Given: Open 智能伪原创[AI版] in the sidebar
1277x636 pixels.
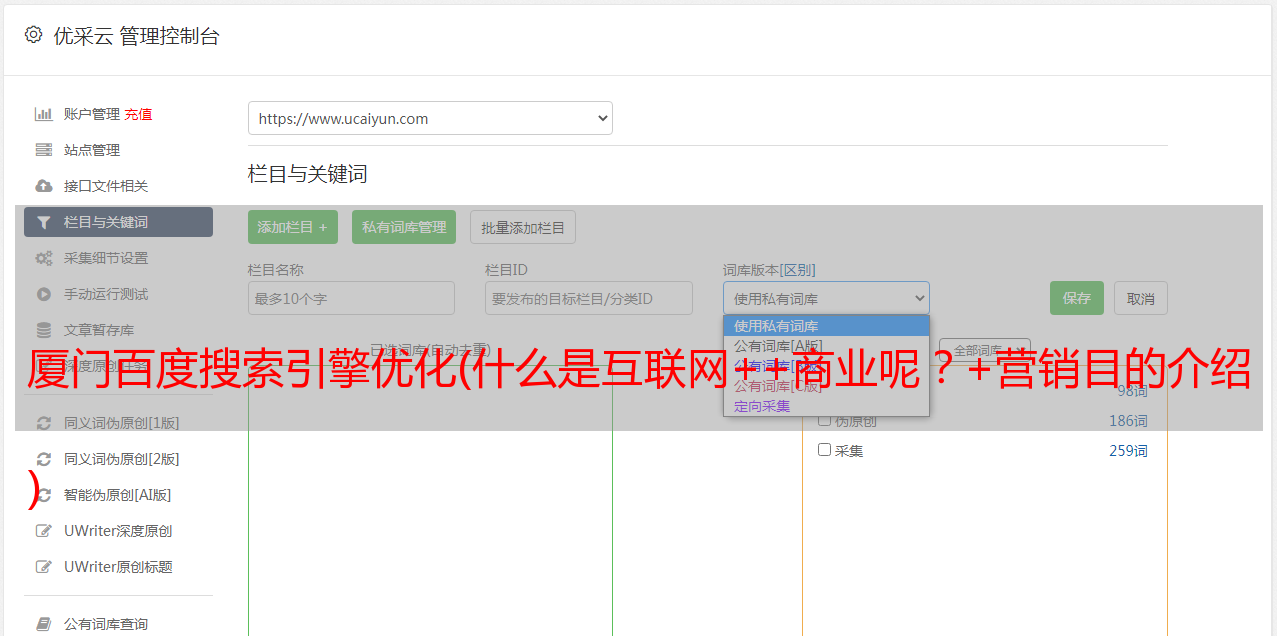Looking at the screenshot, I should pyautogui.click(x=118, y=495).
